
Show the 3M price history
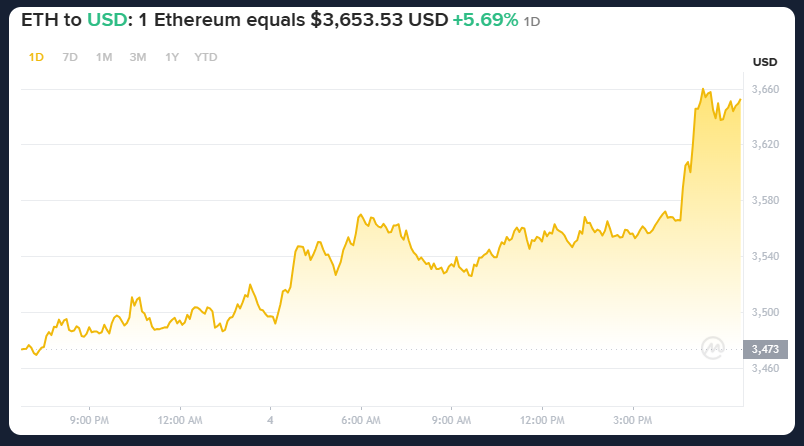138,57
